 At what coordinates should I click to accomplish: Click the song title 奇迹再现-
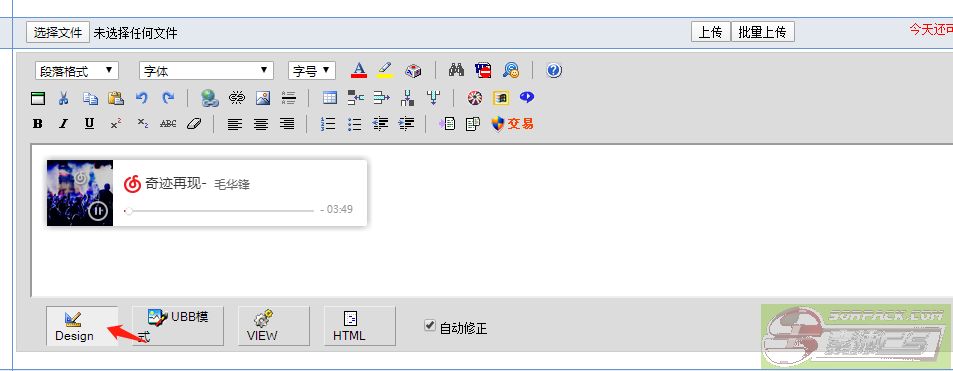point(177,183)
